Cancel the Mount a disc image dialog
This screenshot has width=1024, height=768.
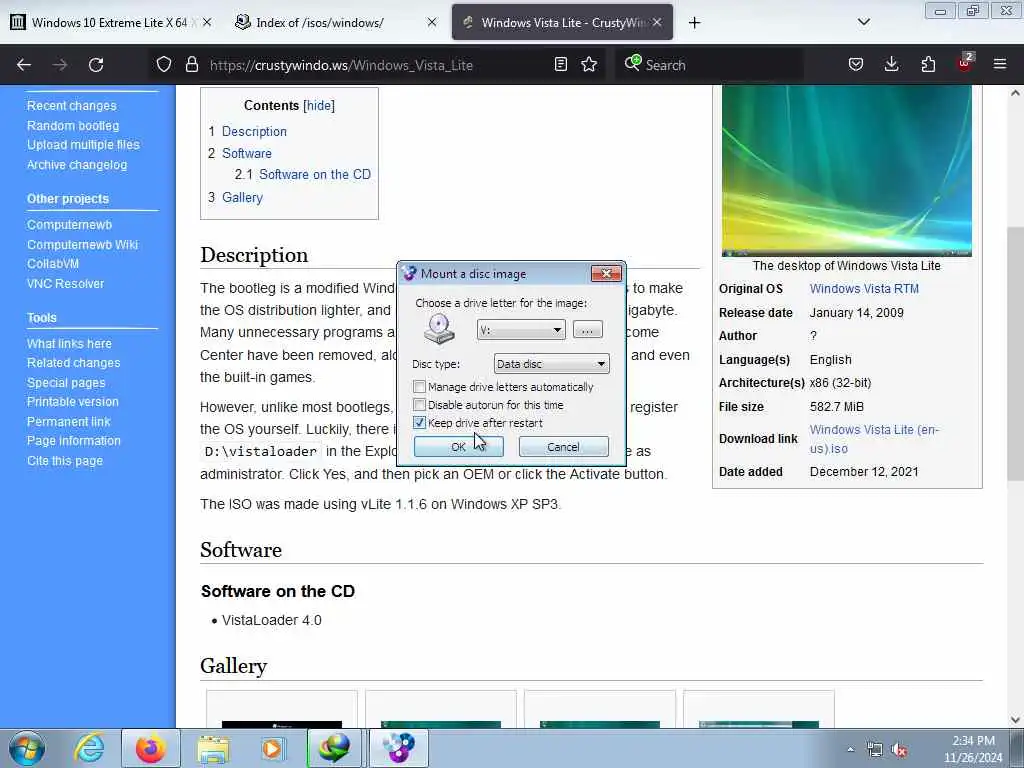tap(563, 447)
